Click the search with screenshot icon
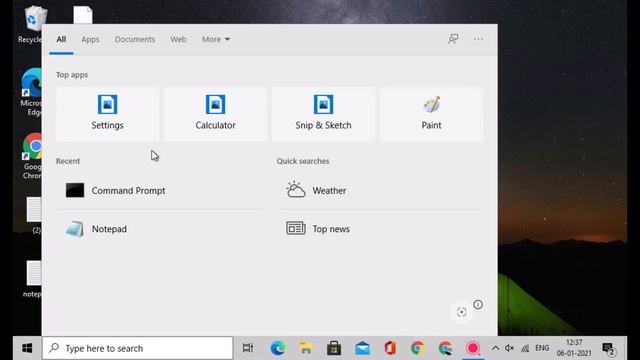This screenshot has height=360, width=640. coord(462,312)
